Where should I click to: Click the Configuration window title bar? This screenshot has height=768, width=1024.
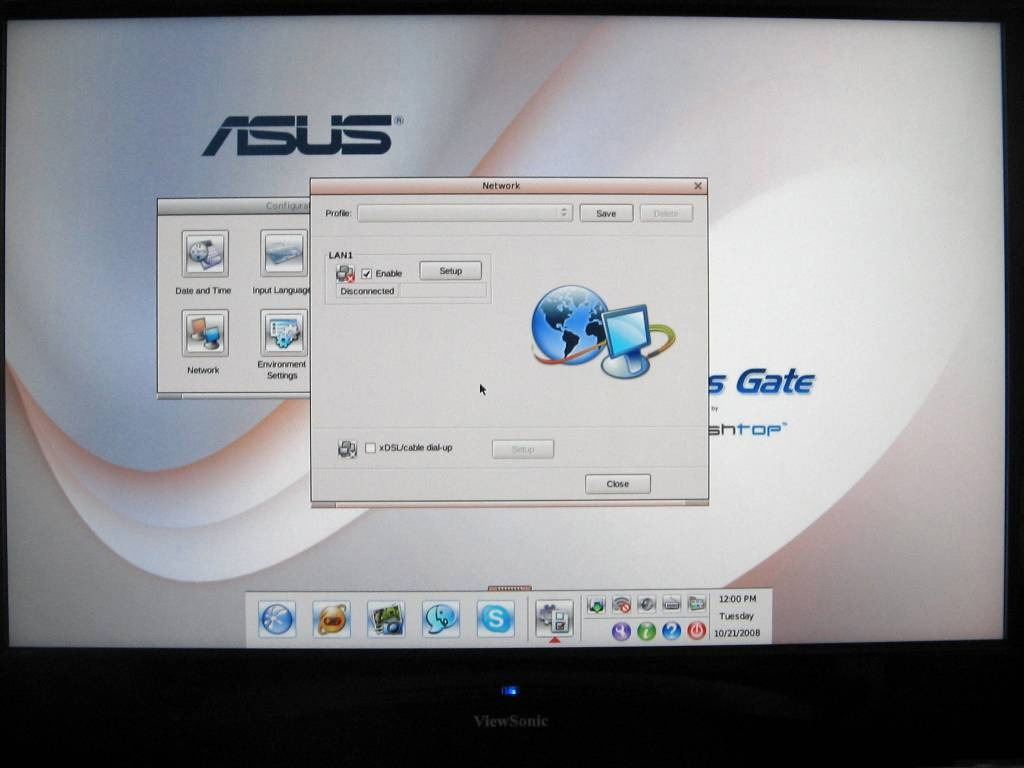coord(234,206)
